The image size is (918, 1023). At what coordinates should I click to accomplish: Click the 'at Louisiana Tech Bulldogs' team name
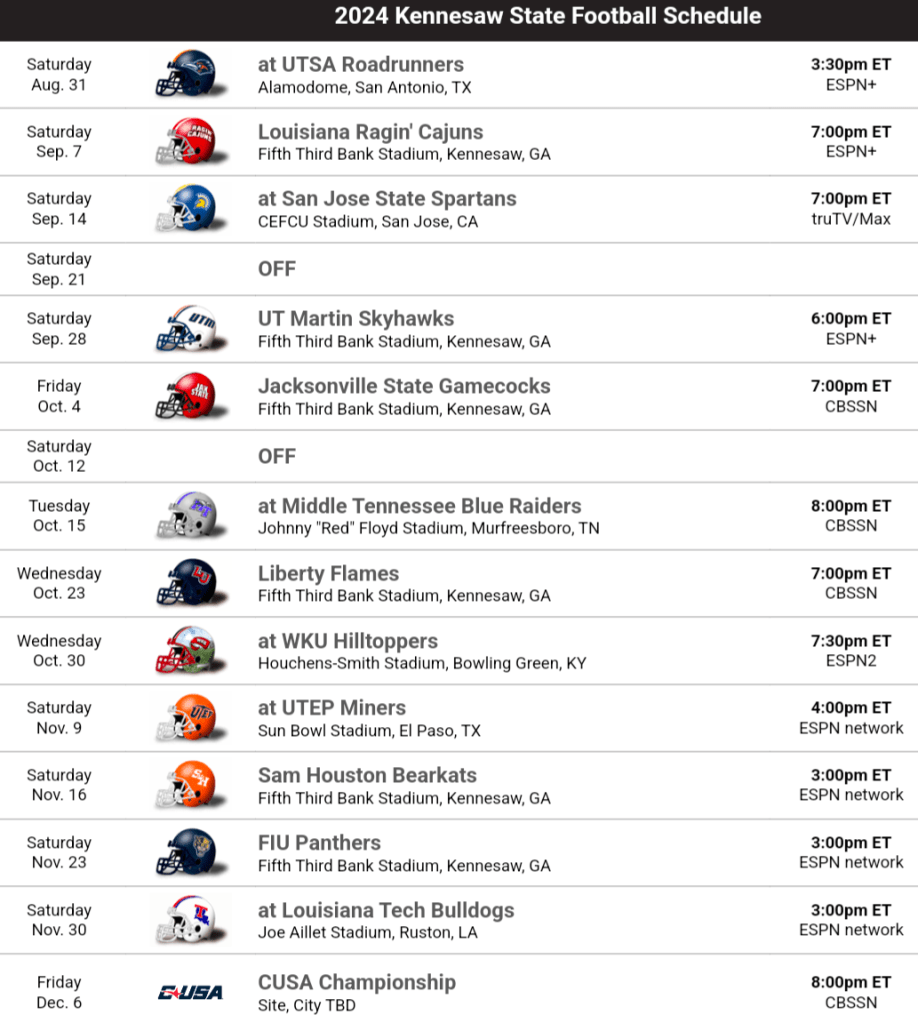click(386, 910)
